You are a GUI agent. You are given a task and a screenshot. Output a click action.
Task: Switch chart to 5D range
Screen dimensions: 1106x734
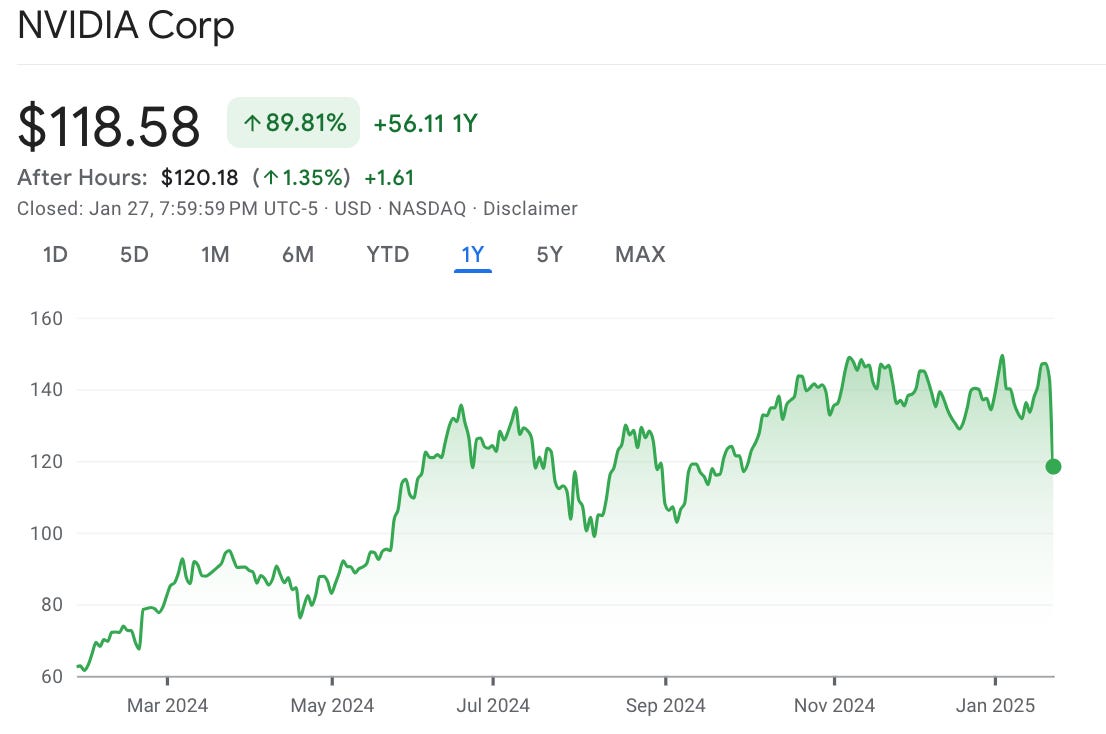click(134, 255)
